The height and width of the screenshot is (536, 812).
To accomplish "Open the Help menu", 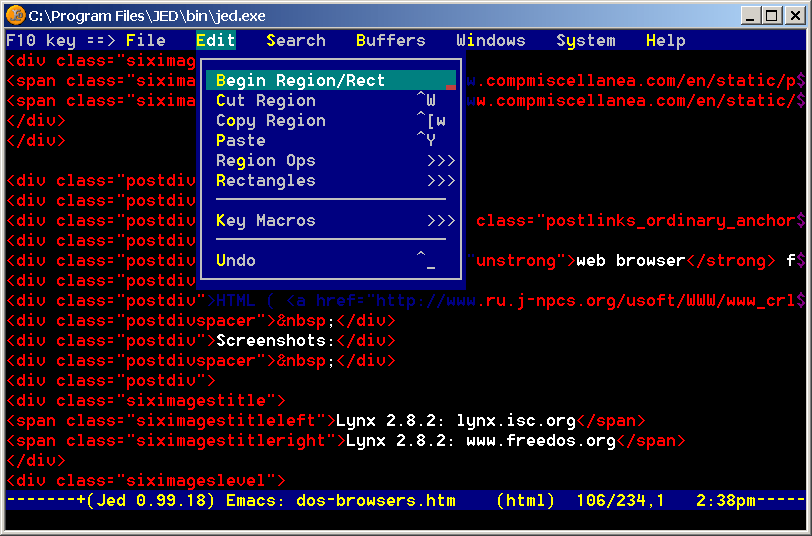I will [666, 41].
